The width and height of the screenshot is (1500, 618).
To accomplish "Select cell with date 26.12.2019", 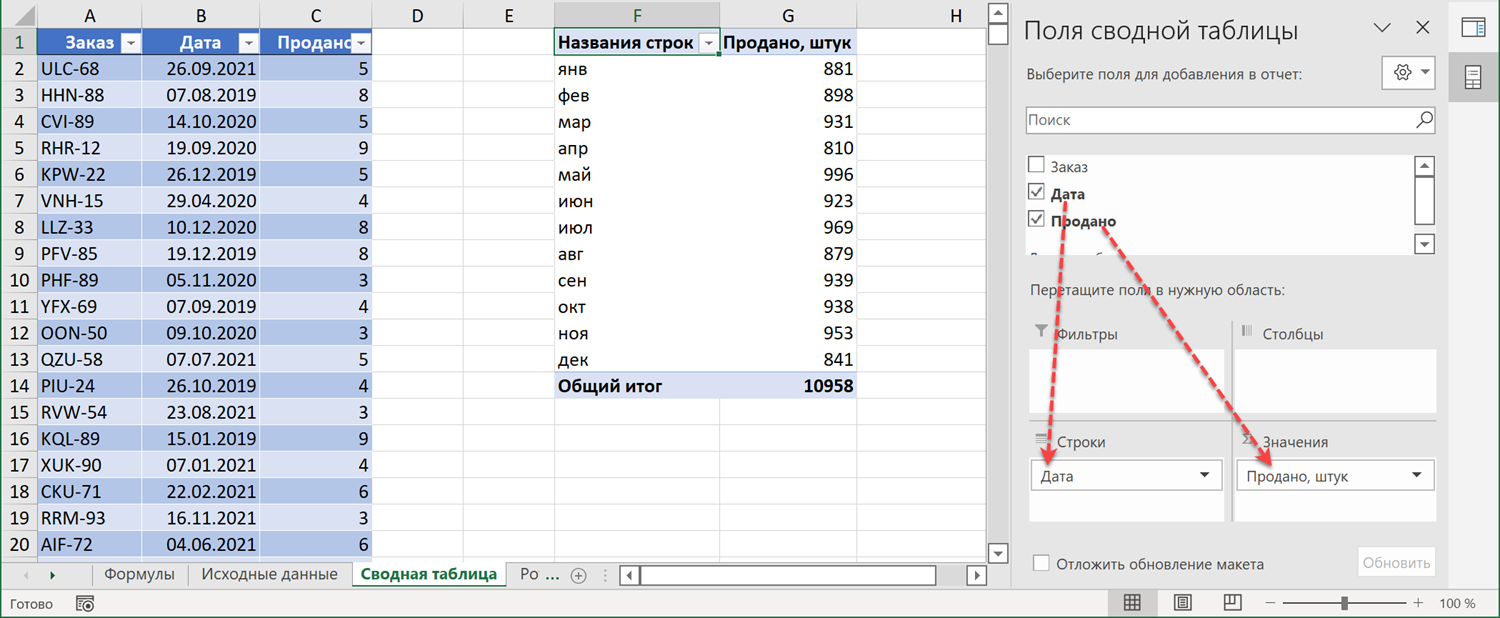I will 200,175.
